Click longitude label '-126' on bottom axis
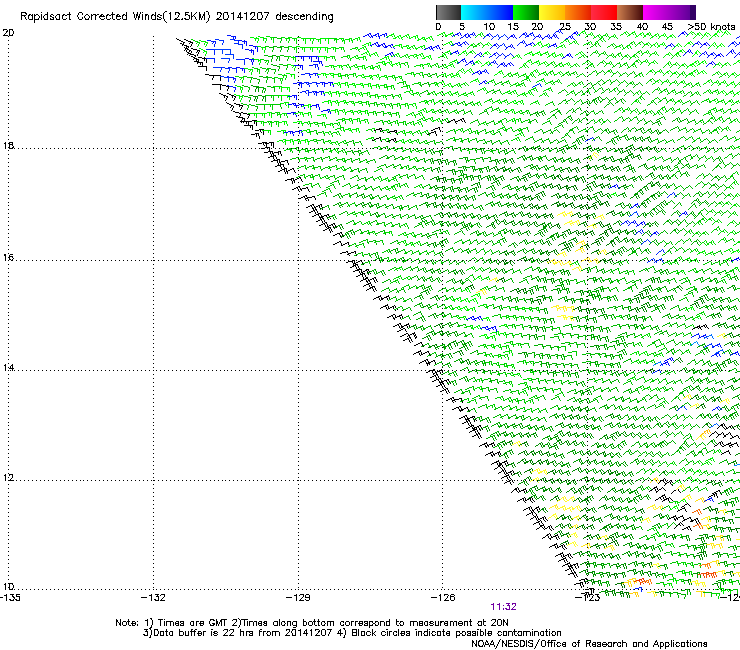 pyautogui.click(x=443, y=598)
